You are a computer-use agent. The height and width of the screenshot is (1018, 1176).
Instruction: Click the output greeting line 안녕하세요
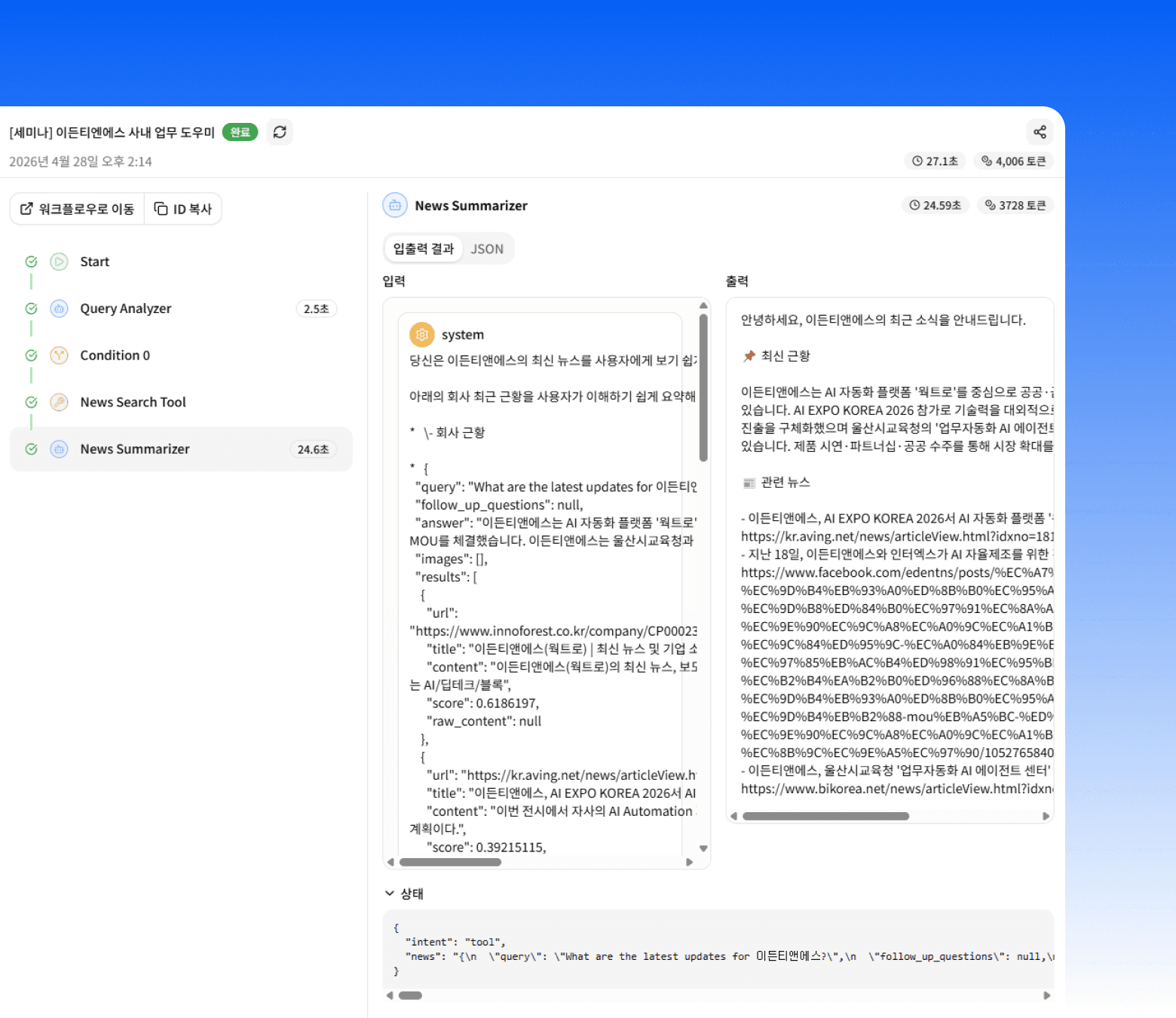point(884,320)
